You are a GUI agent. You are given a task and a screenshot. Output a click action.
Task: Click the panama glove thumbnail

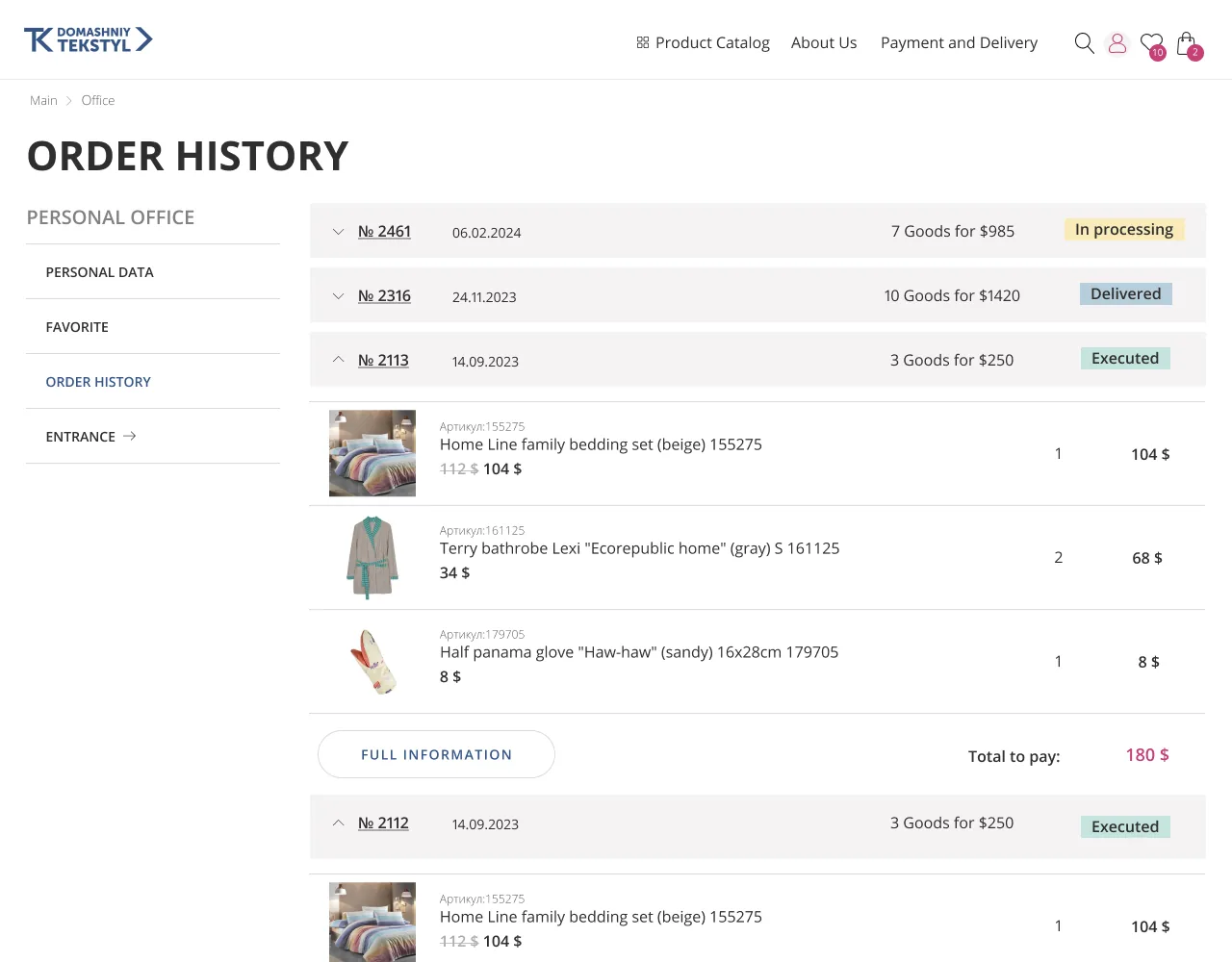372,661
